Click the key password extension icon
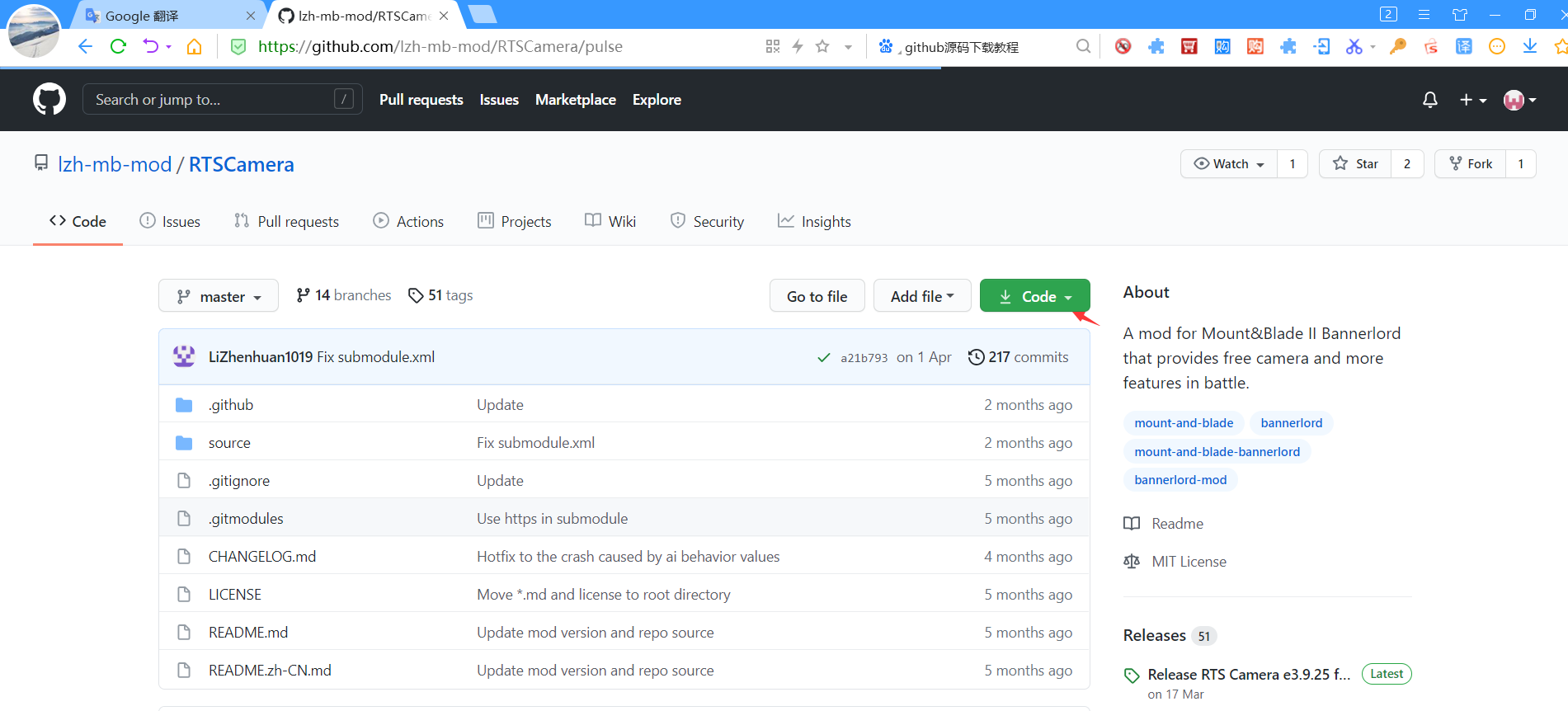This screenshot has height=711, width=1568. pos(1398,46)
